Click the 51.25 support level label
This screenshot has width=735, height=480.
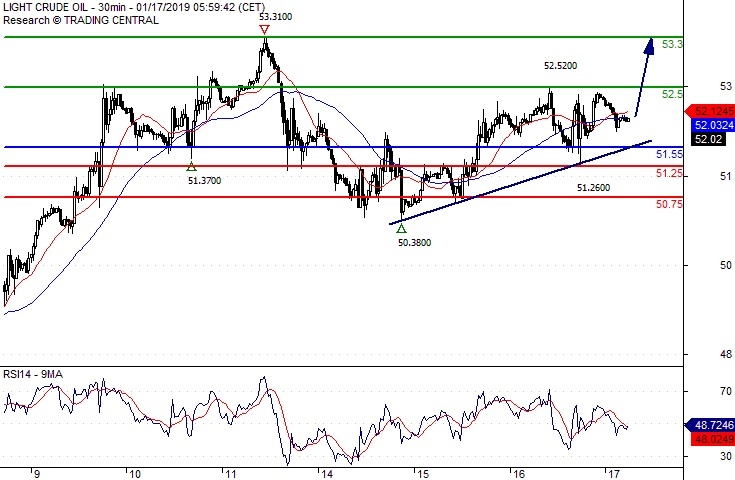tap(669, 174)
